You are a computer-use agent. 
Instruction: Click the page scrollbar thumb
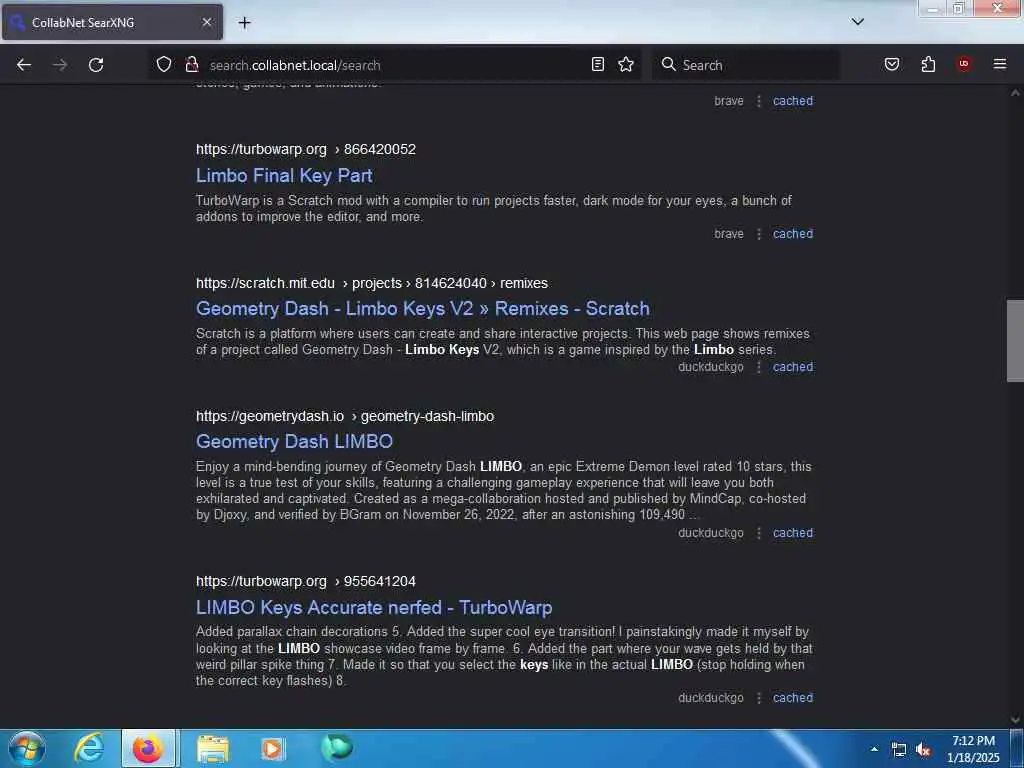1015,341
